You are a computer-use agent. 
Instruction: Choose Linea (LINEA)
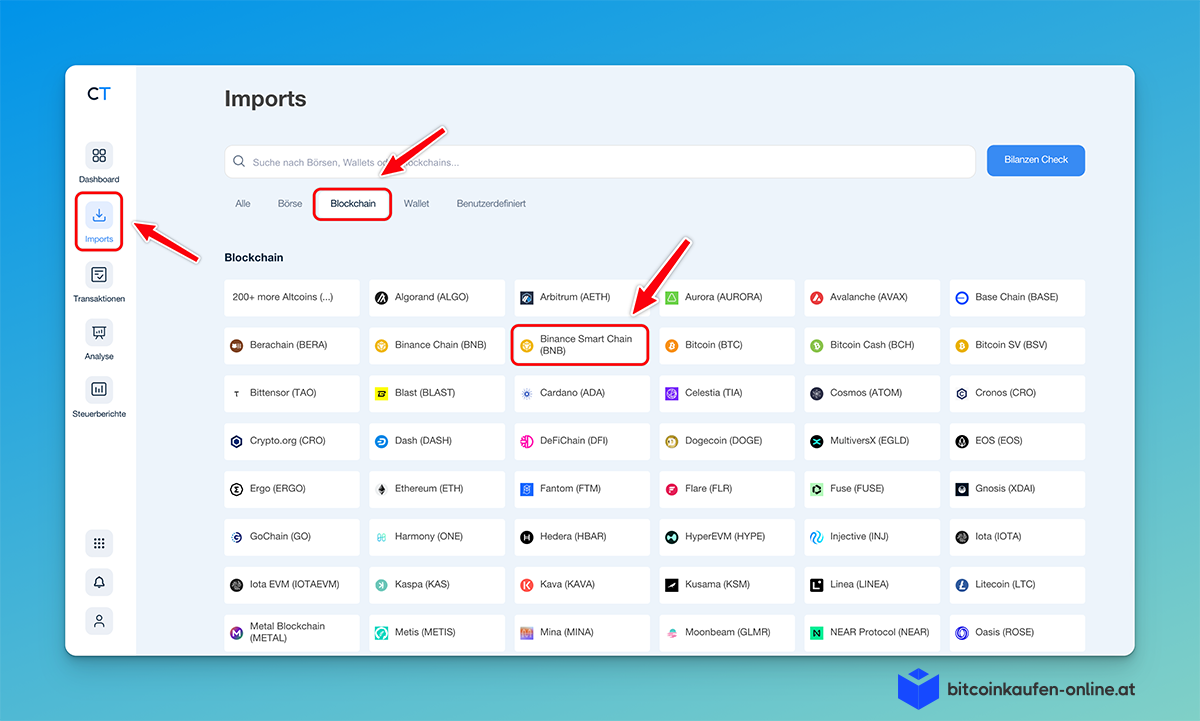tap(872, 585)
